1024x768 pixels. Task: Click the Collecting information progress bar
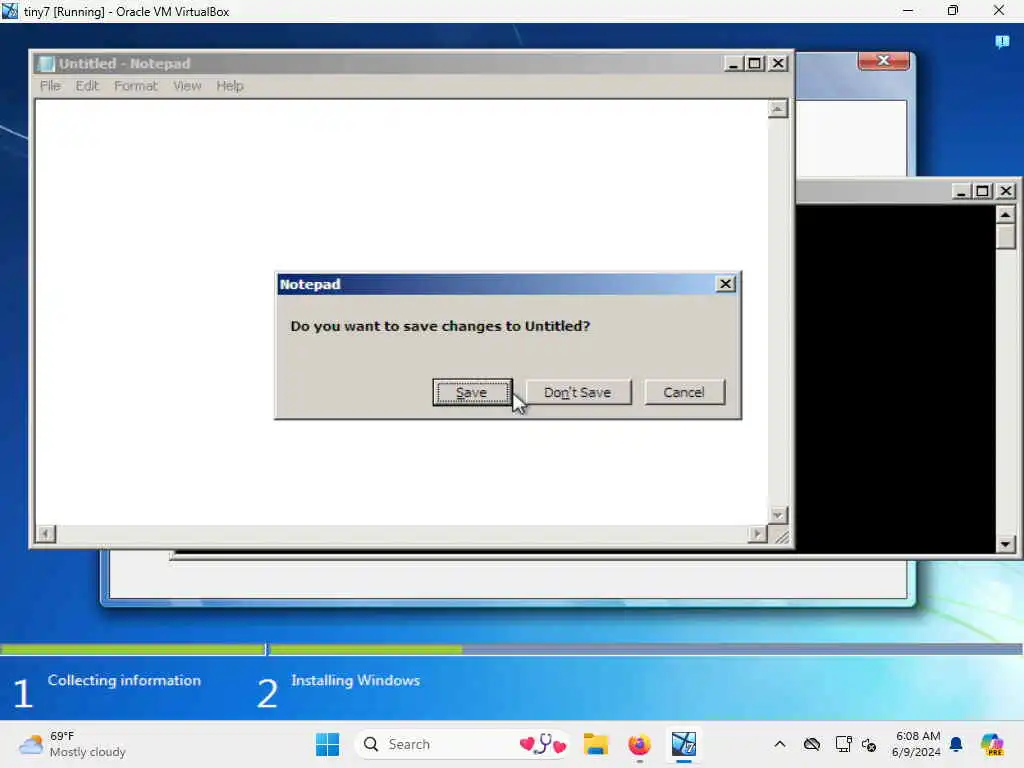133,649
